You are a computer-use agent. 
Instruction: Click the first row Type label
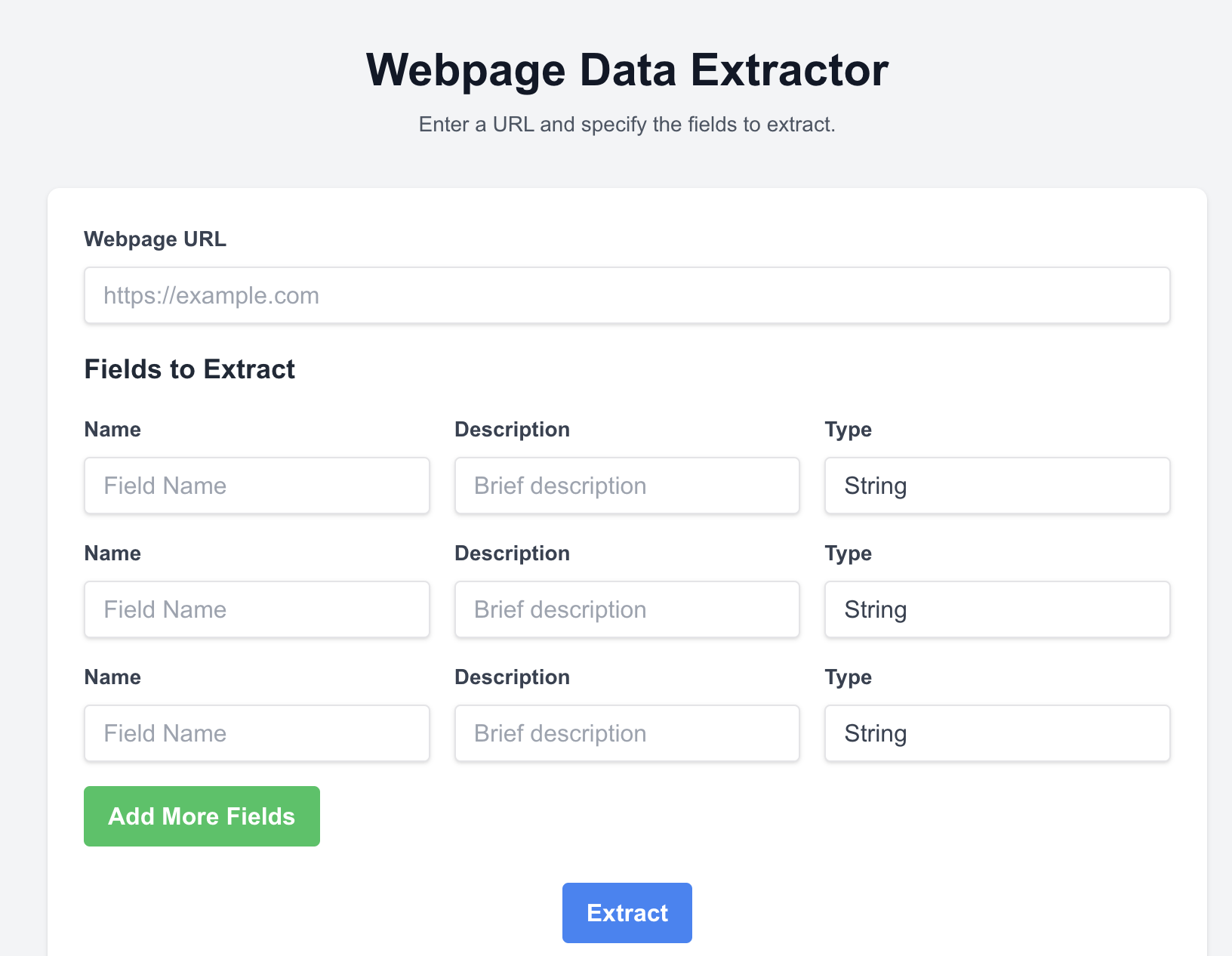pyautogui.click(x=848, y=430)
